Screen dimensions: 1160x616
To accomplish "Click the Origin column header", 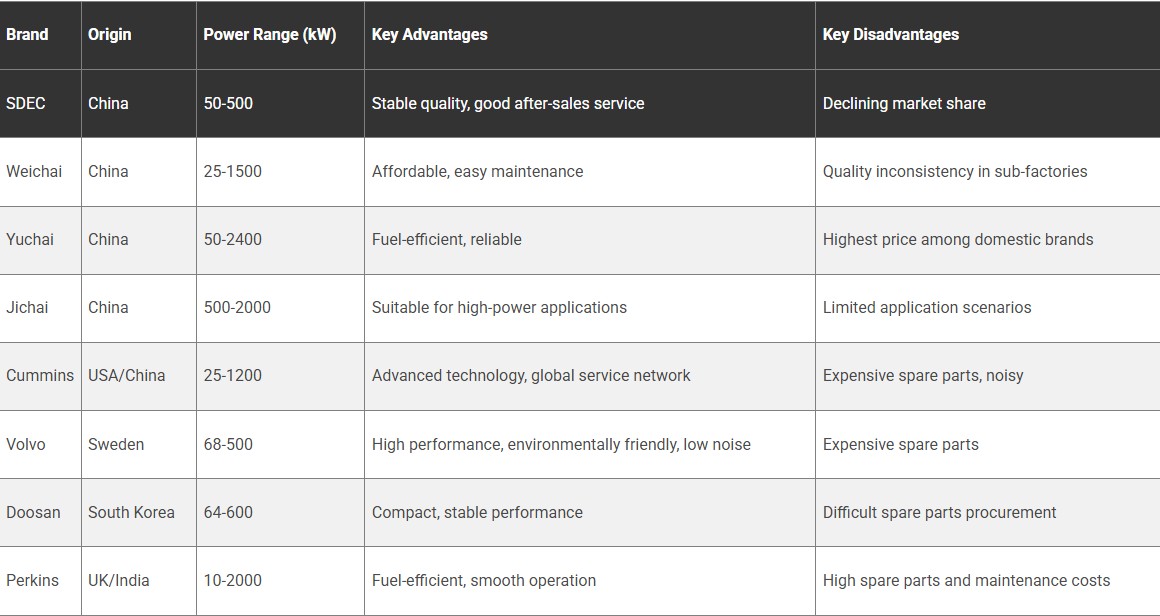I will point(109,34).
